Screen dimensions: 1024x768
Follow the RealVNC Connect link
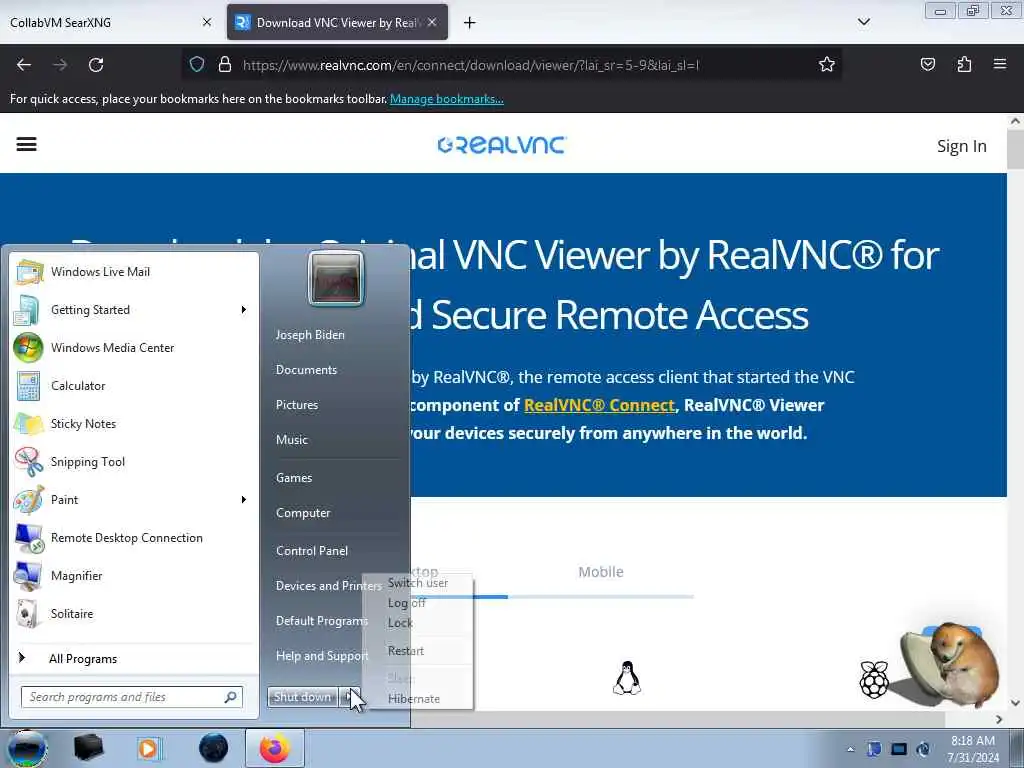point(599,405)
